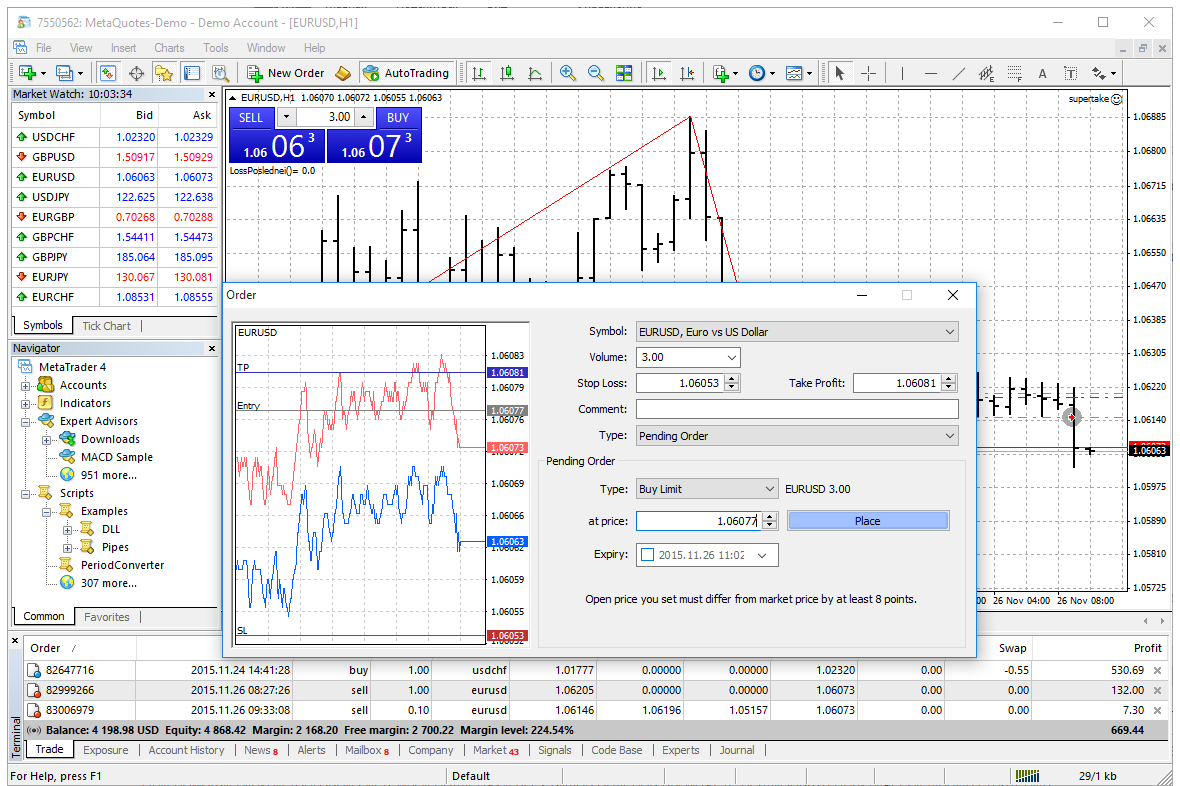
Task: Open the Strategy Tester magnifier icon
Action: tap(220, 73)
